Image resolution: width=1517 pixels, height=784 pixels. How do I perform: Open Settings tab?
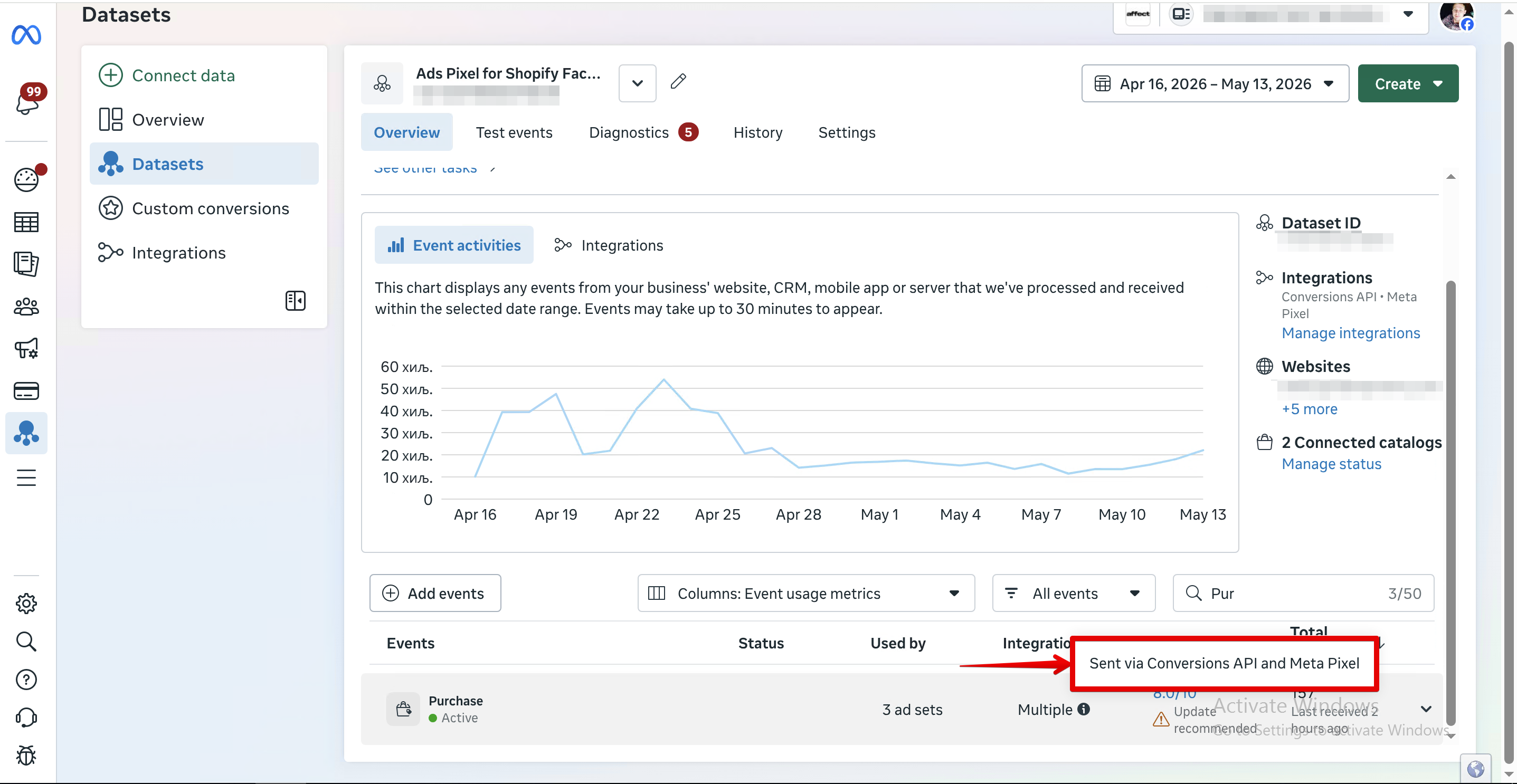pos(846,132)
